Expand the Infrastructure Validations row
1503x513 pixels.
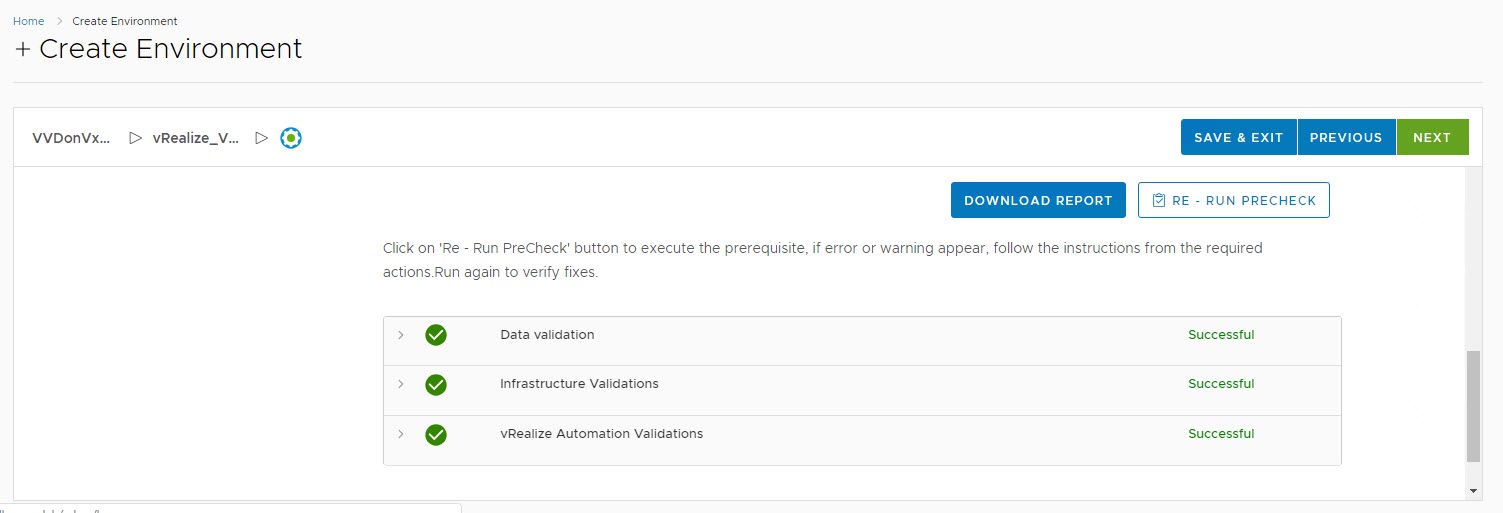tap(401, 385)
